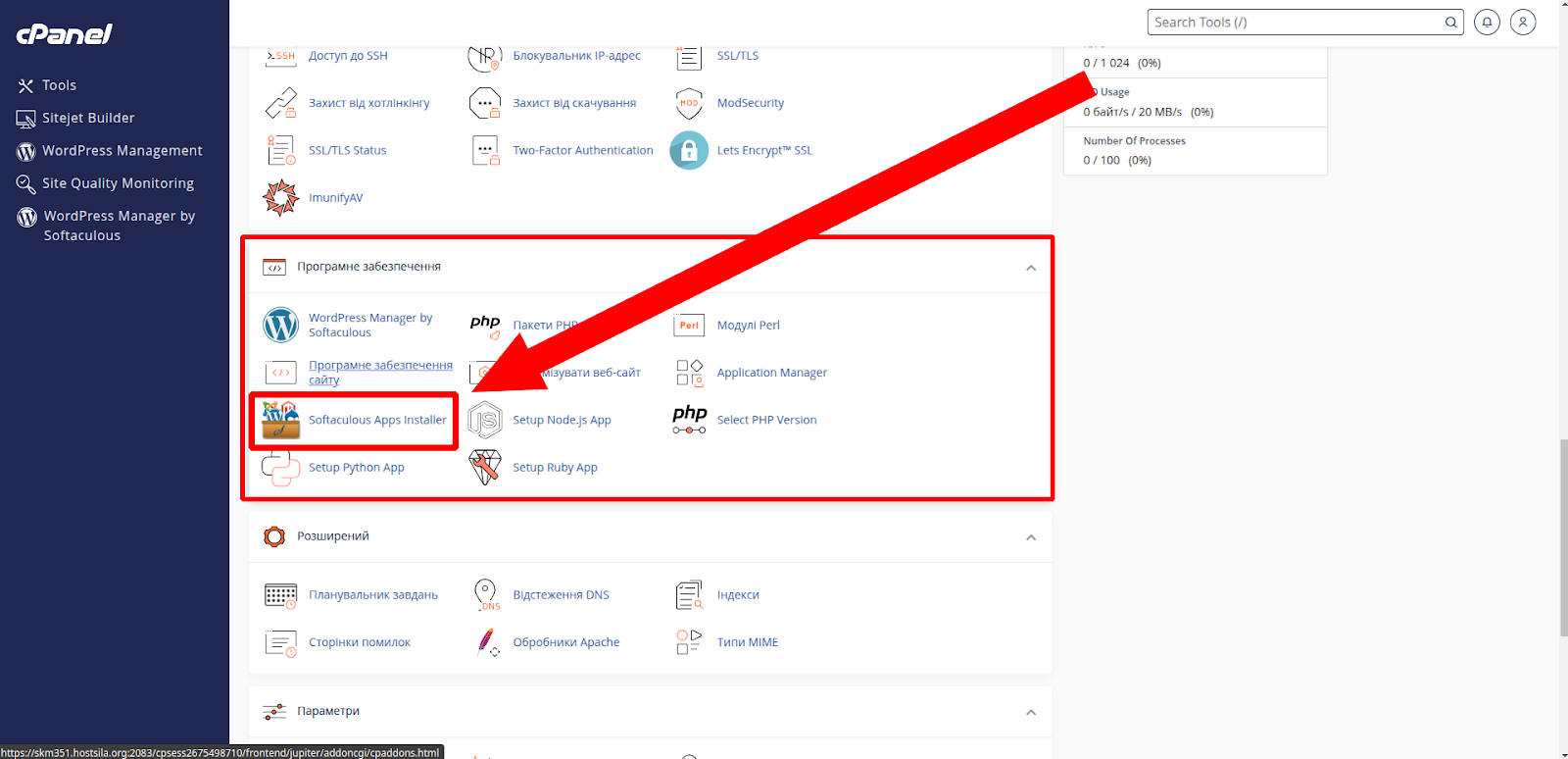Collapse the Програмне забезпечення section
Screen dimensions: 1568x759
[1031, 268]
